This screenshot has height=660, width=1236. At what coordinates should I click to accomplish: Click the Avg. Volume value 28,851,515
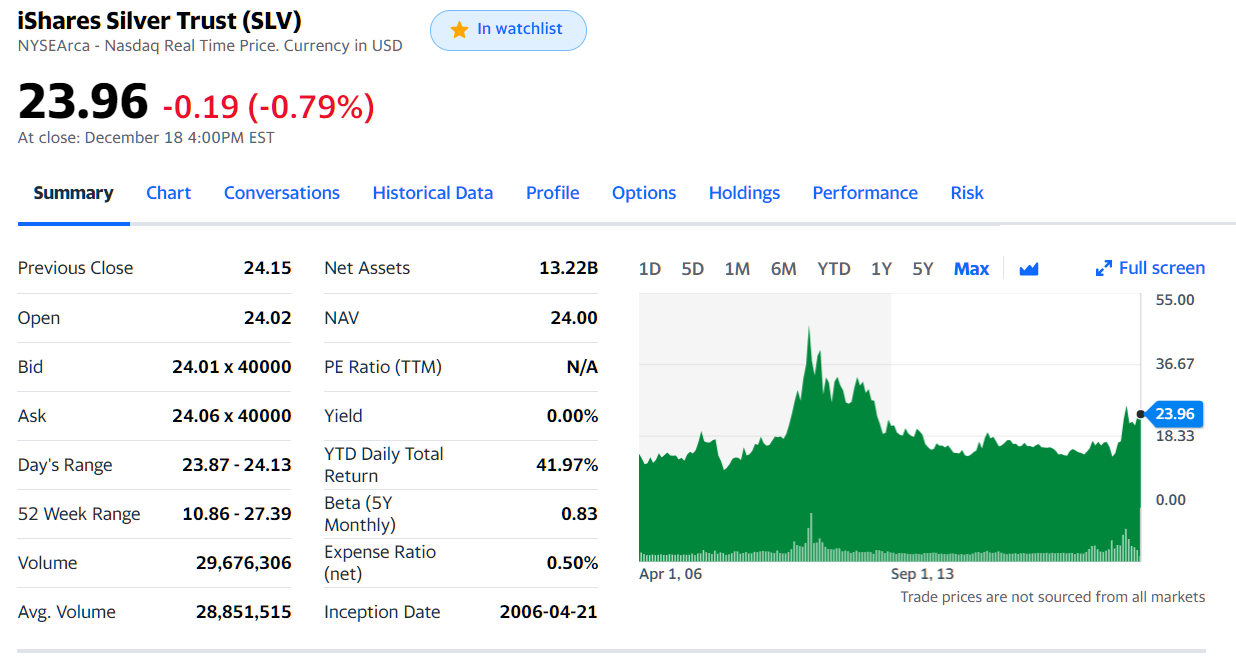tap(244, 612)
